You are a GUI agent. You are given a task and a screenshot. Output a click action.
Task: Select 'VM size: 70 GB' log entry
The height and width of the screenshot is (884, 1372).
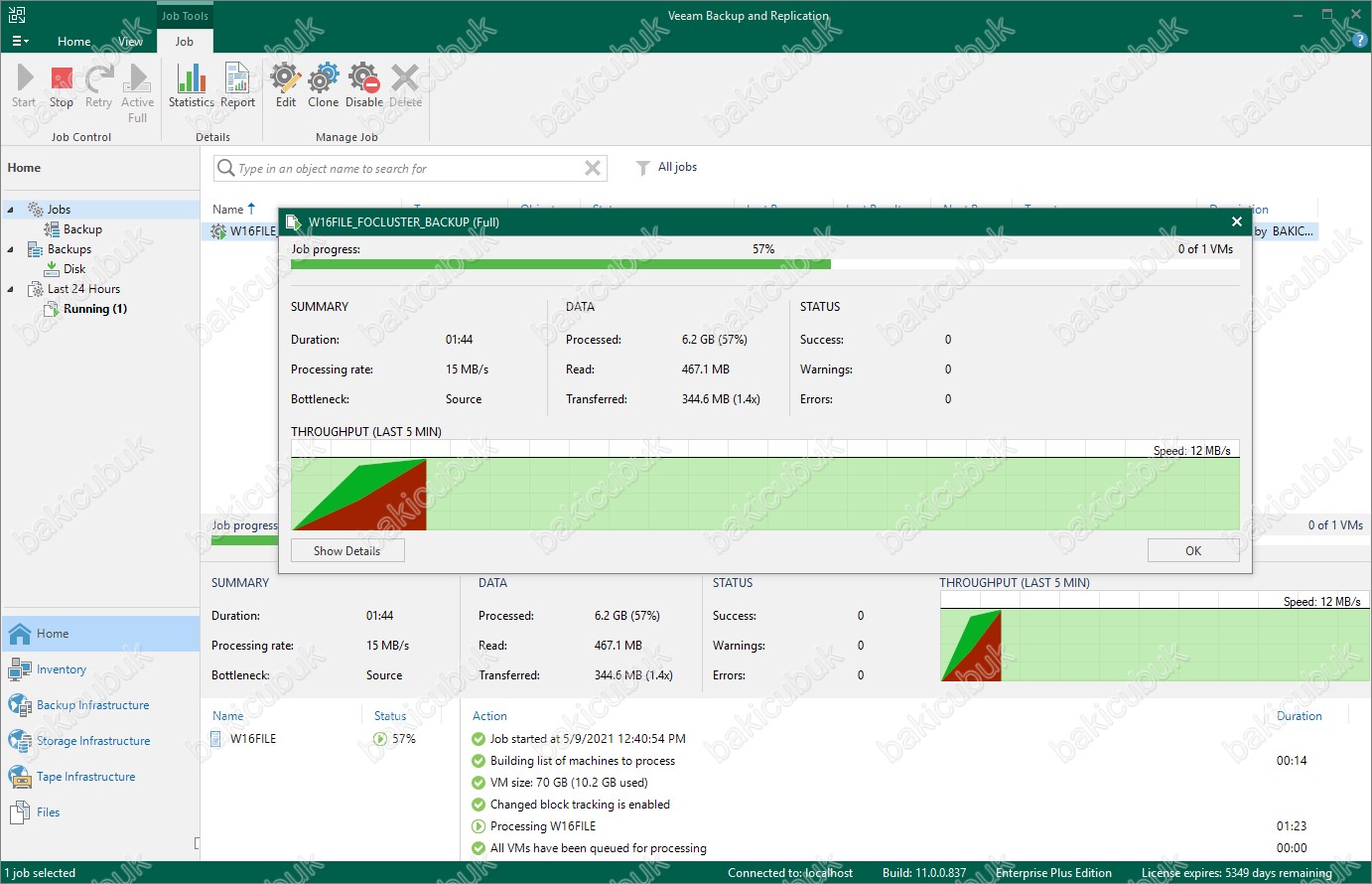coord(569,783)
